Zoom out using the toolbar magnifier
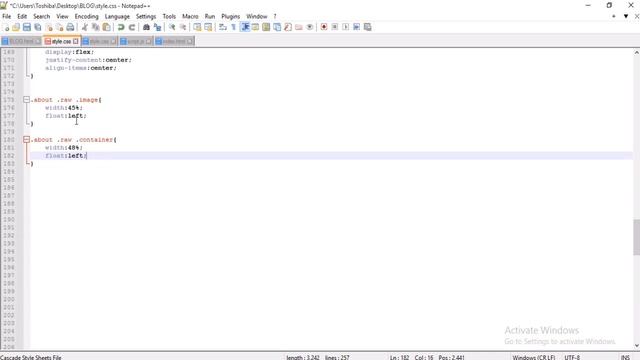Viewport: 640px width, 360px height. (x=183, y=27)
